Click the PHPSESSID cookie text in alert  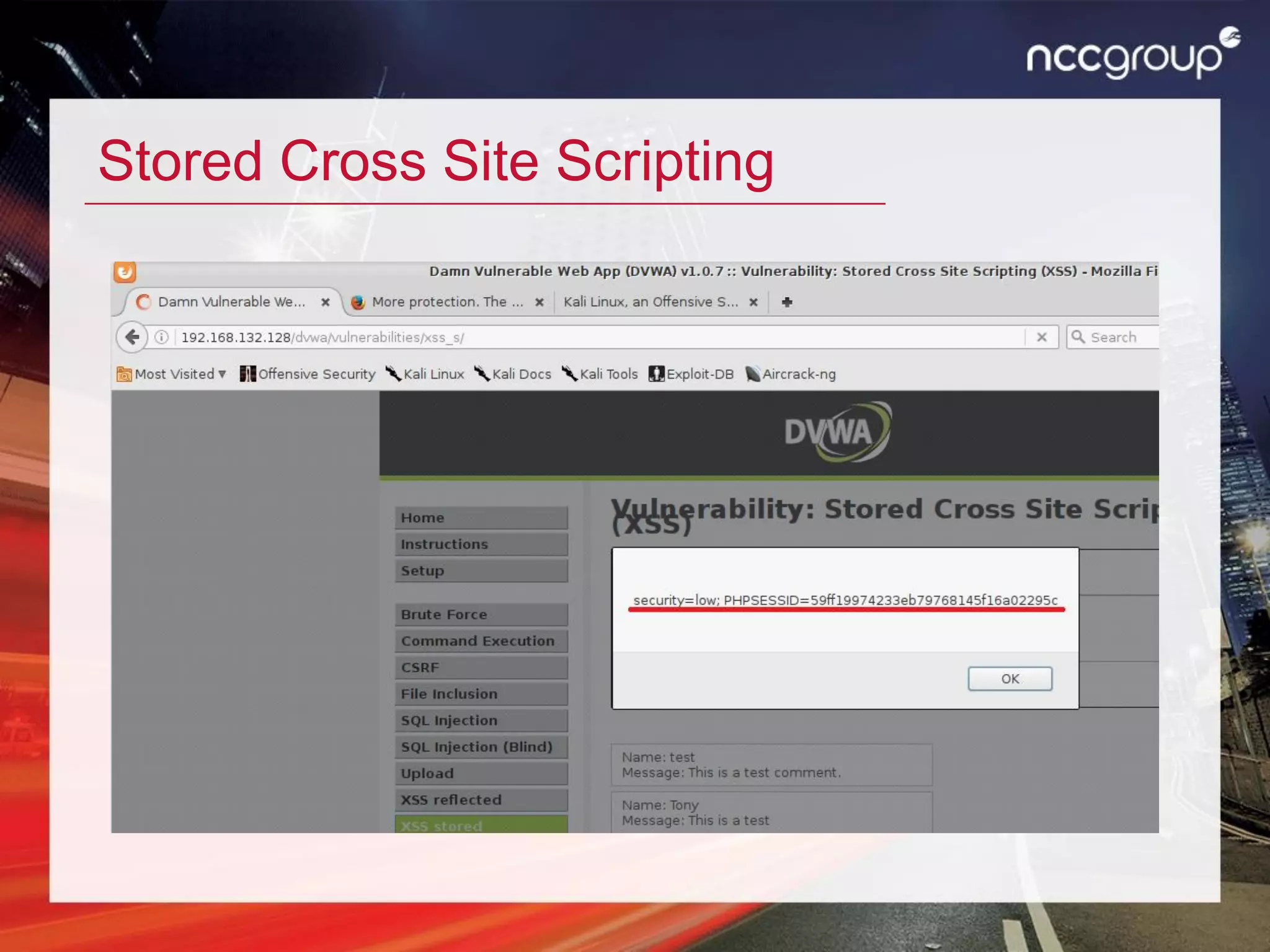tap(890, 600)
